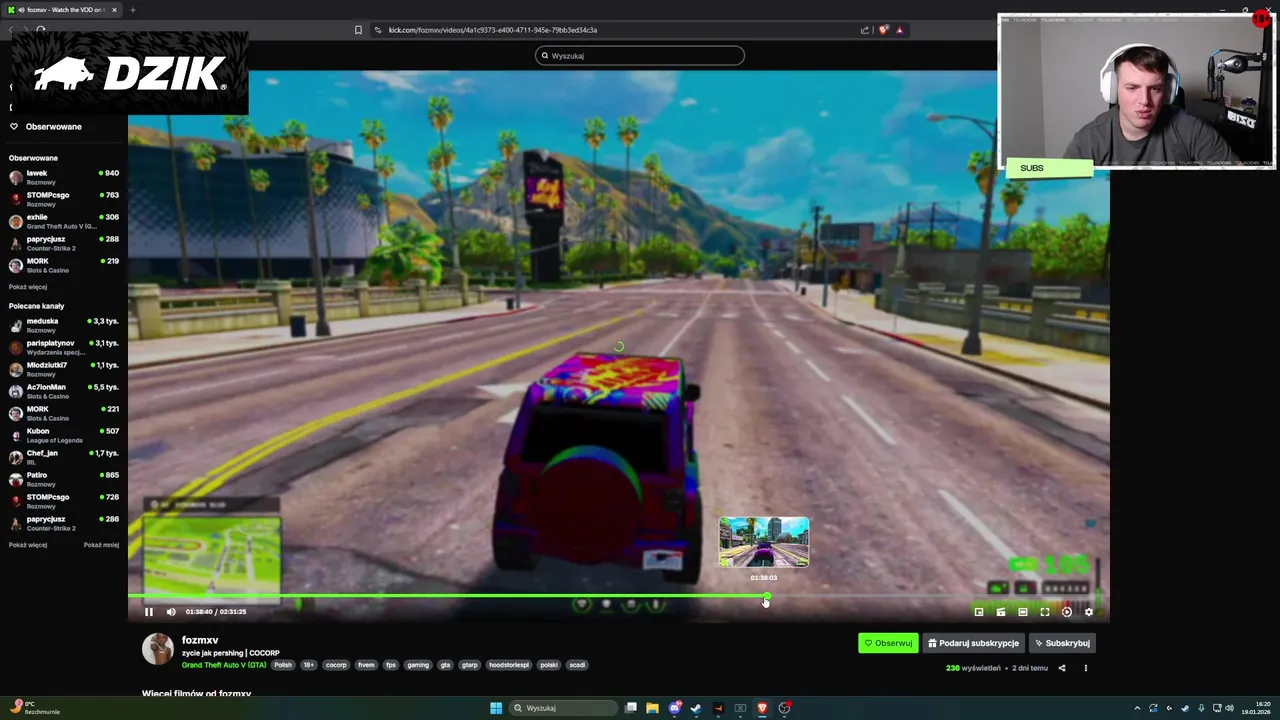Open Obserwowane heart sidebar item
Viewport: 1280px width, 720px height.
point(46,127)
